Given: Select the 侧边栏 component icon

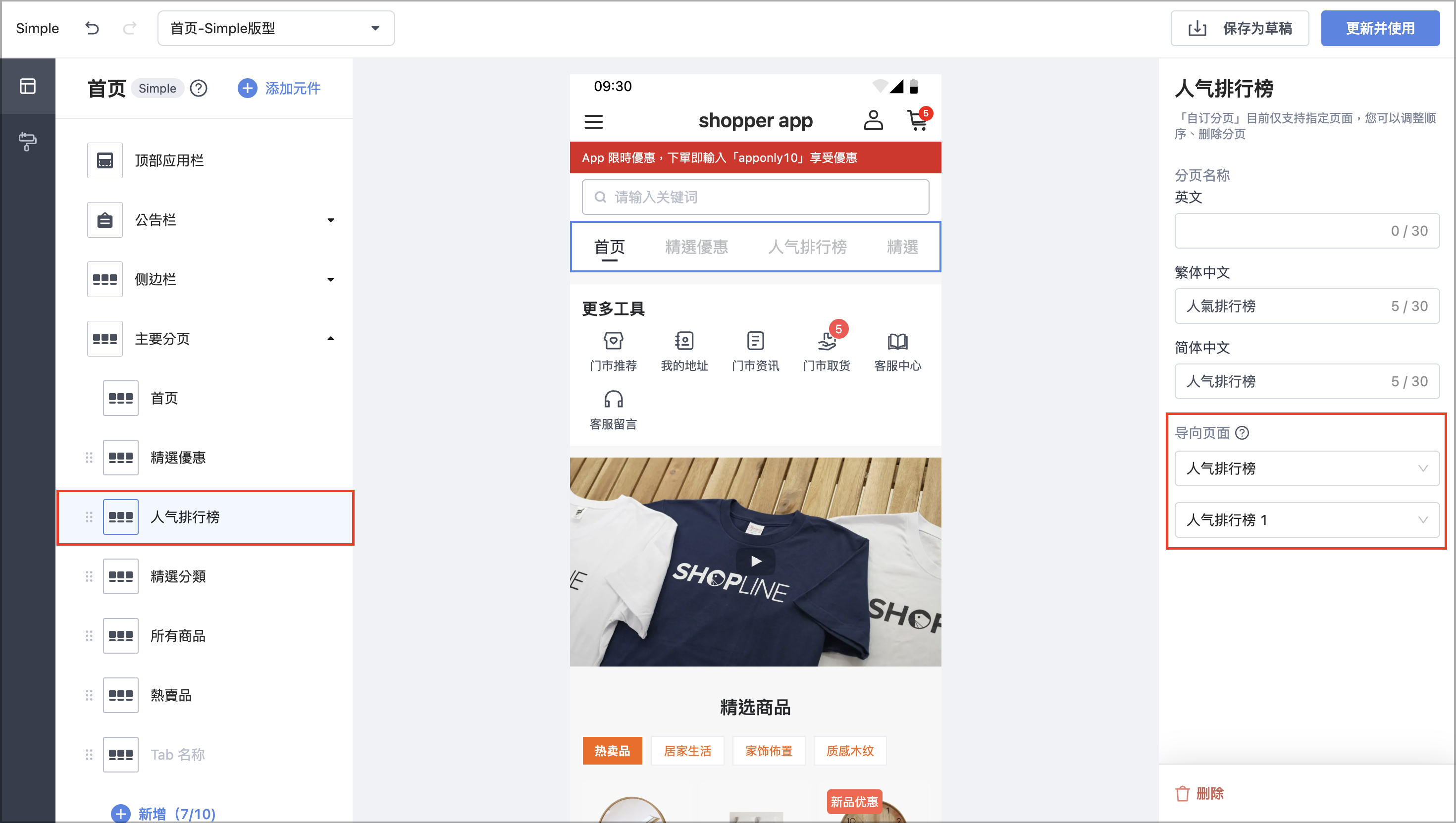Looking at the screenshot, I should pyautogui.click(x=104, y=279).
